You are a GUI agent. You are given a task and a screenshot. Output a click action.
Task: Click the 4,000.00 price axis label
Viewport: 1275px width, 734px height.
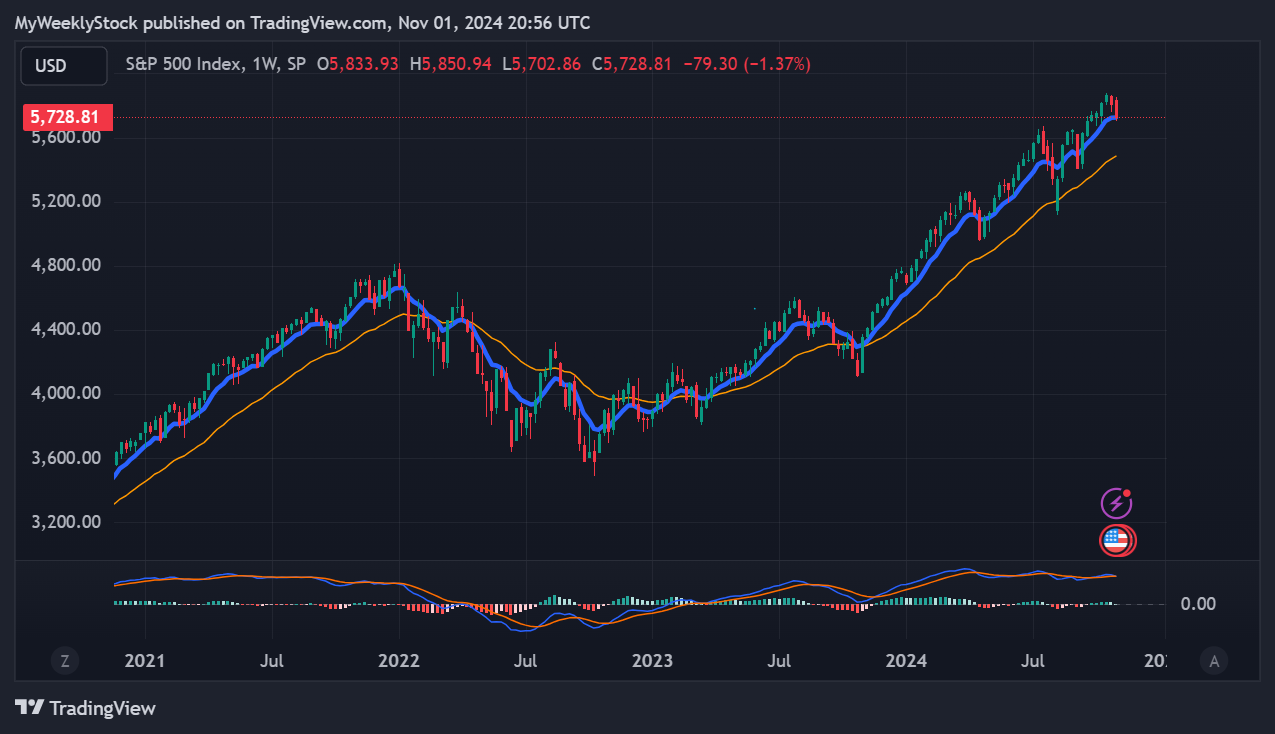click(x=65, y=394)
